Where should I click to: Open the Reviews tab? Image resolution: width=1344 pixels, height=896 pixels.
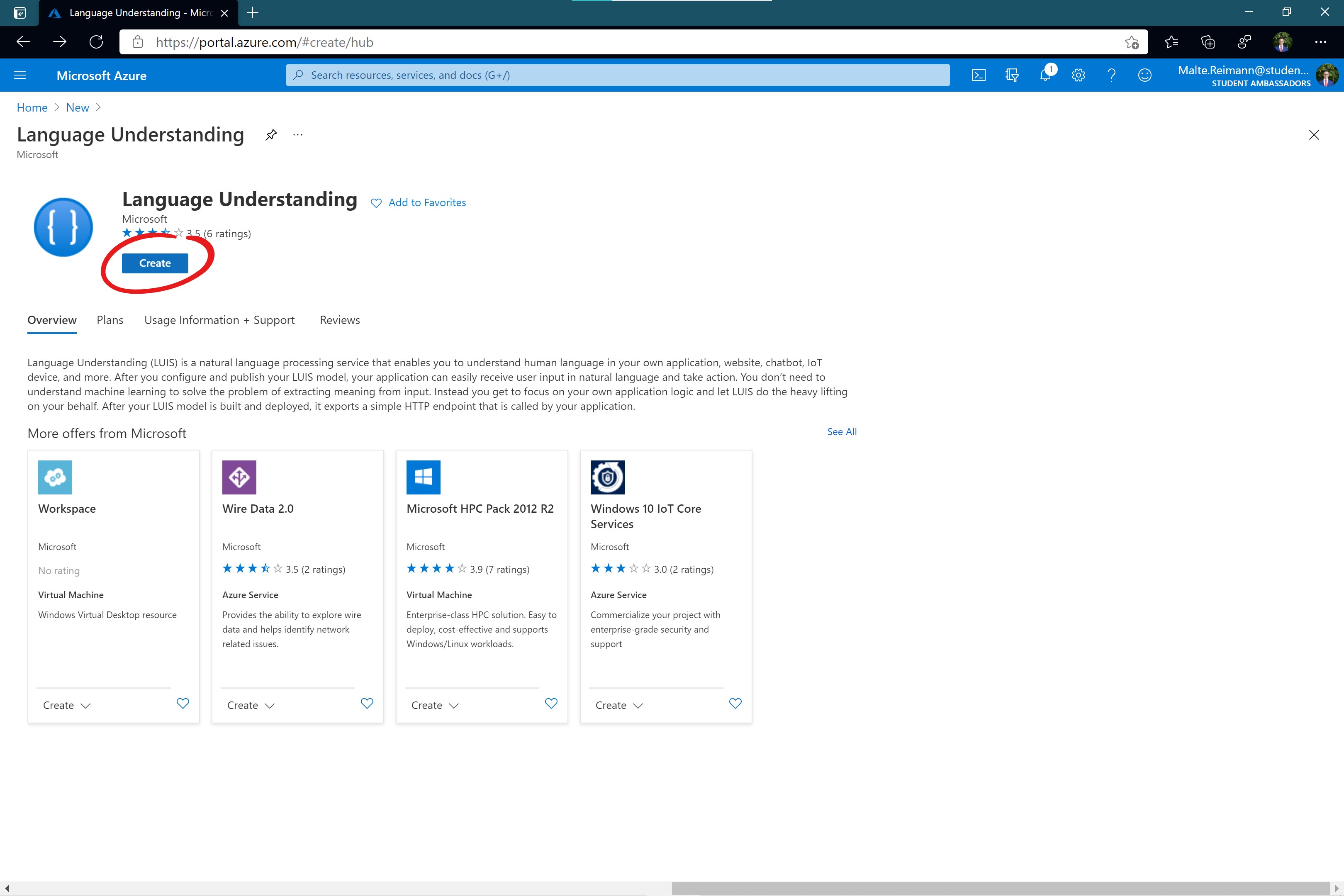(x=339, y=320)
